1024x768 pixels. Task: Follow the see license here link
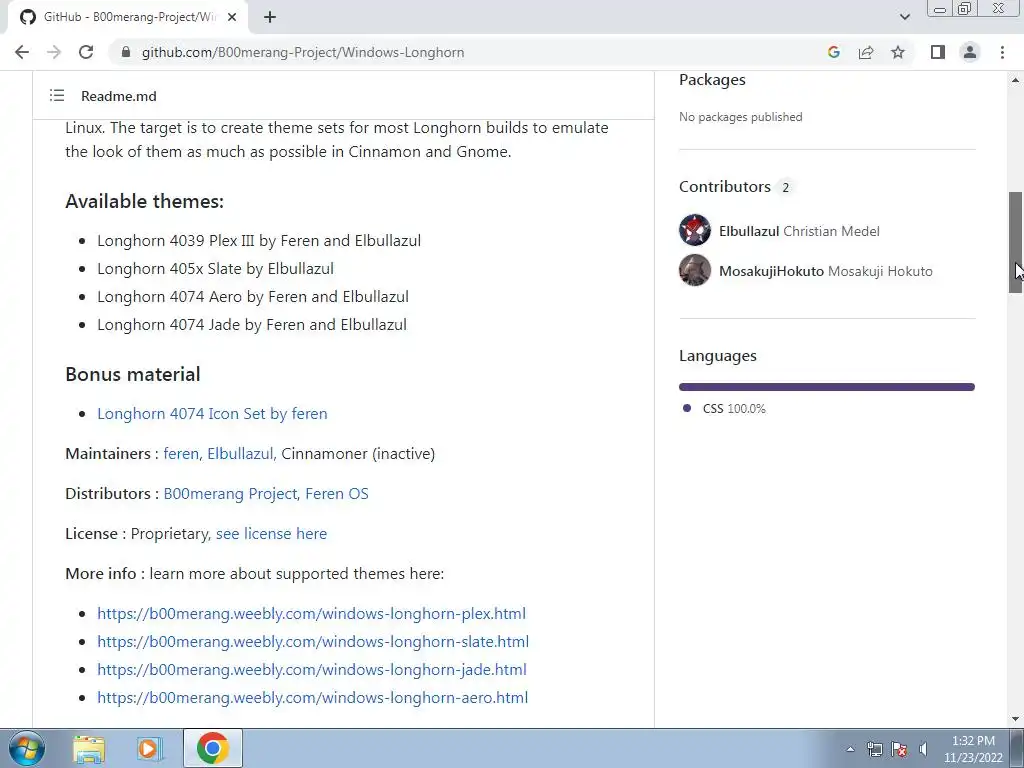coord(271,534)
